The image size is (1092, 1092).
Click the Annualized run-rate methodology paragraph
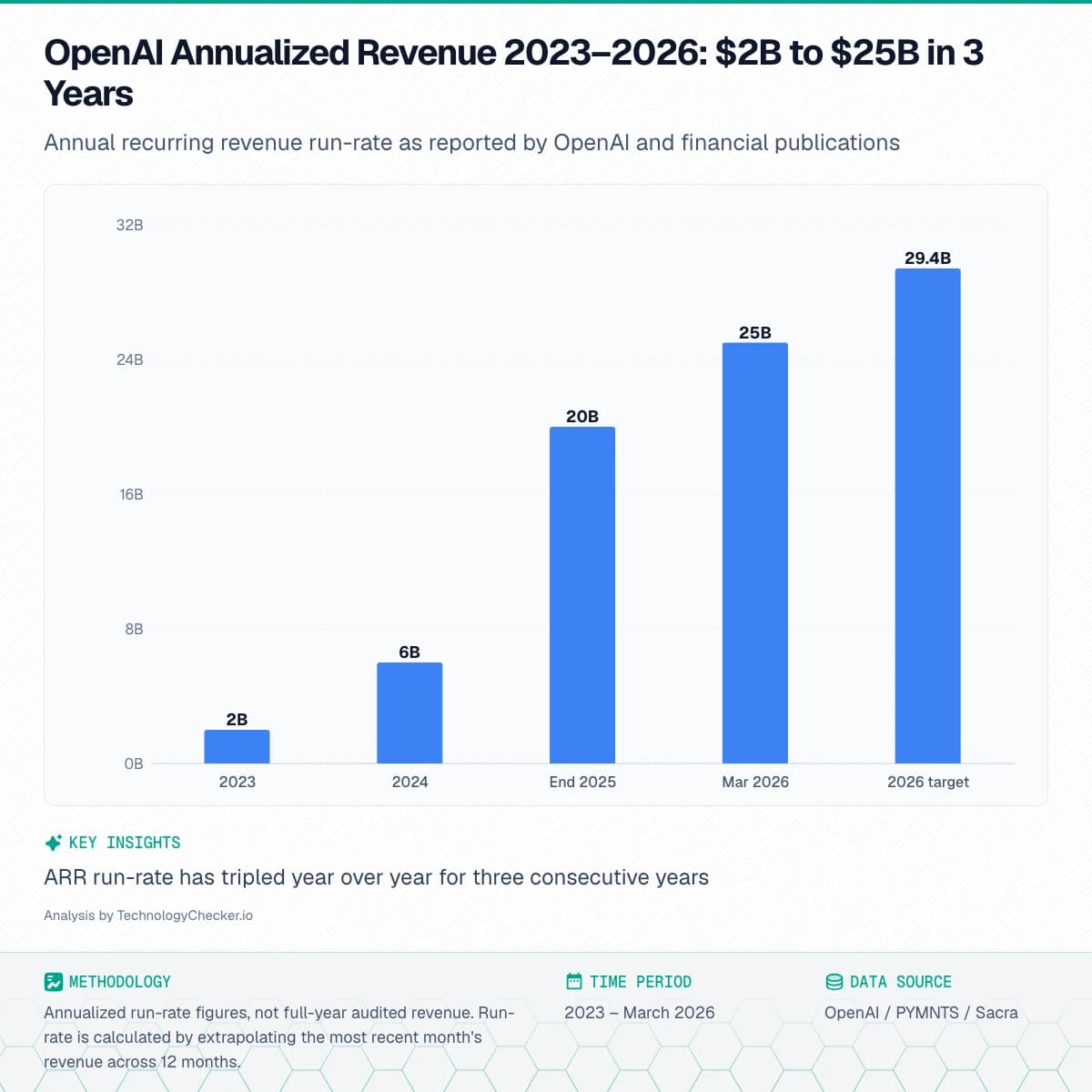point(279,1037)
